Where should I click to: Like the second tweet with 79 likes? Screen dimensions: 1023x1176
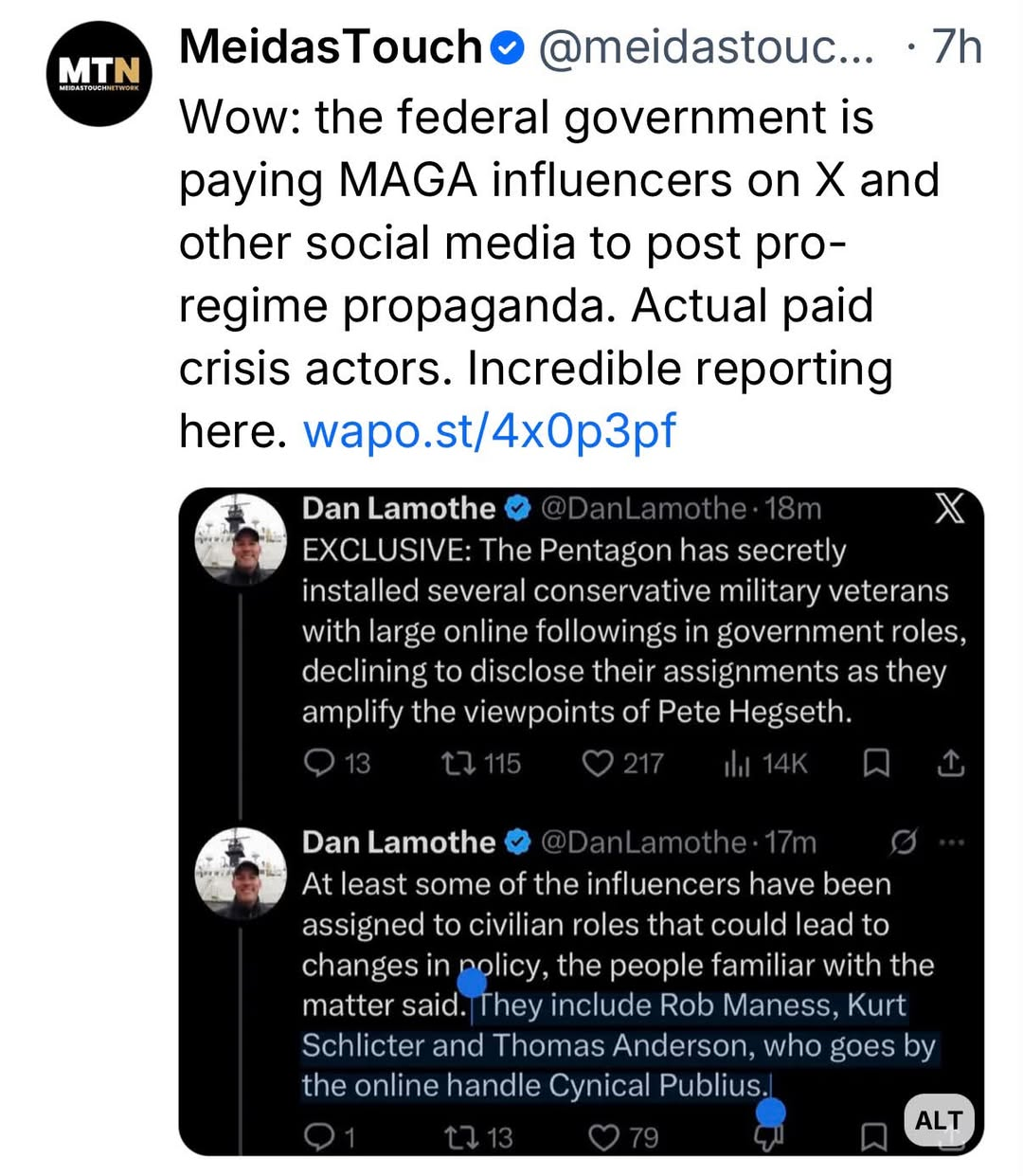point(603,1137)
